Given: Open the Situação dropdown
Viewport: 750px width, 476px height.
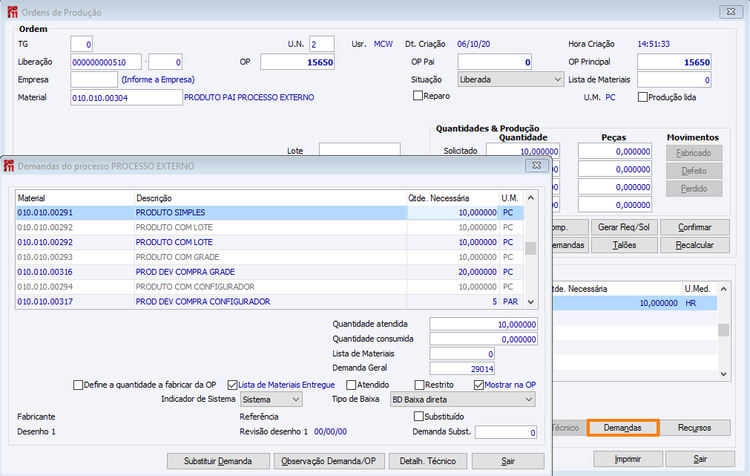Looking at the screenshot, I should [510, 79].
